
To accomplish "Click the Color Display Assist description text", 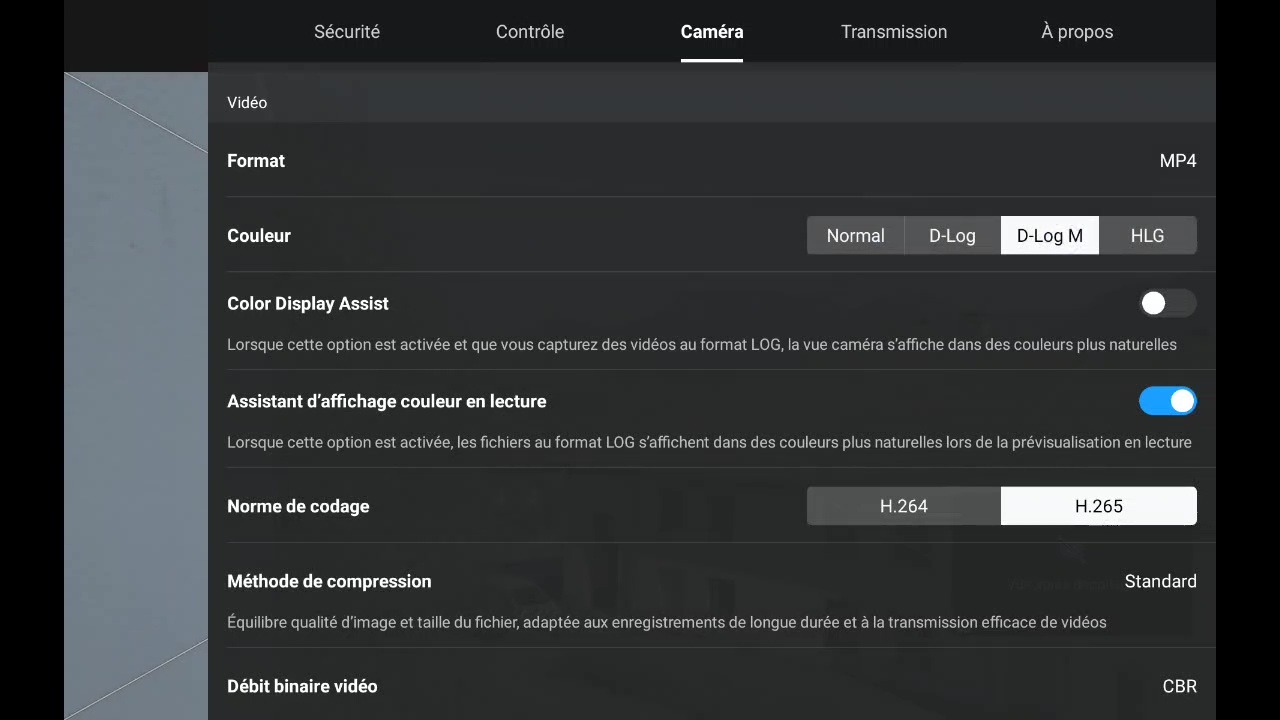I will tap(702, 345).
